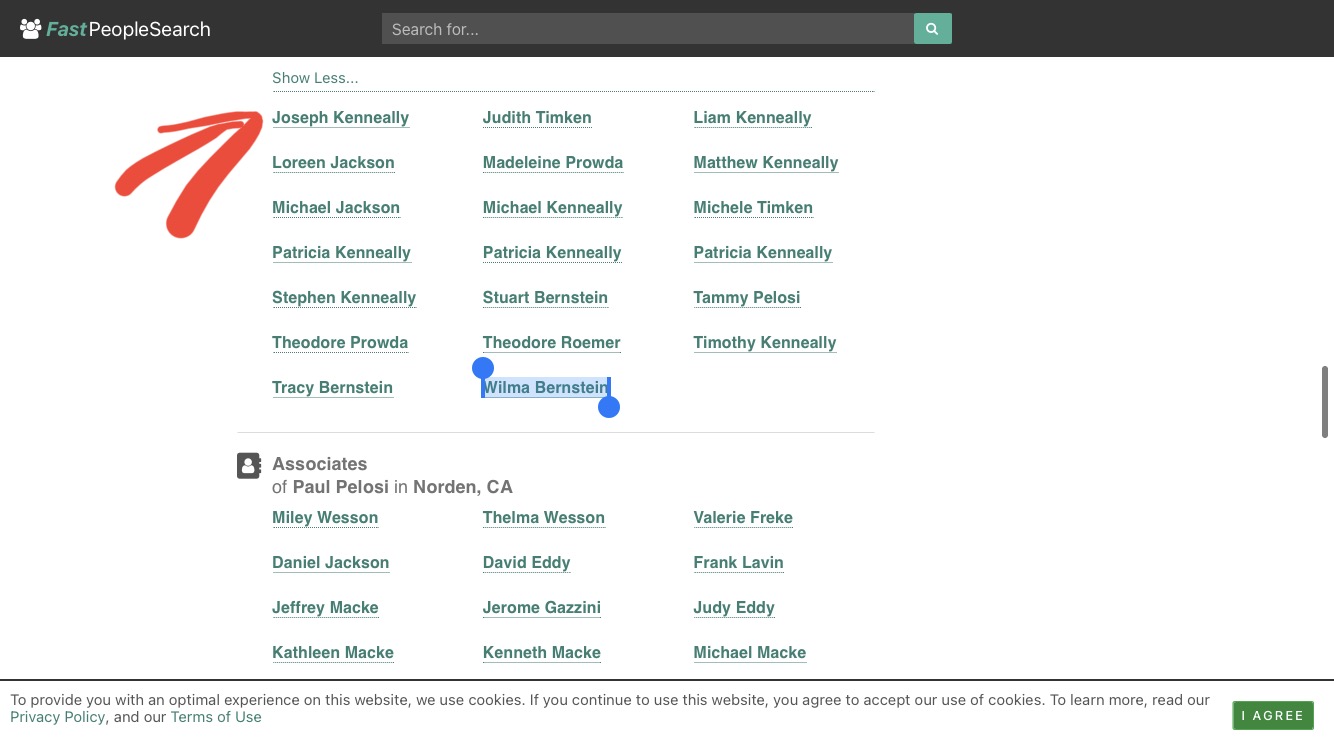Open Liam Kenneally's profile link
This screenshot has width=1334, height=750.
(752, 118)
